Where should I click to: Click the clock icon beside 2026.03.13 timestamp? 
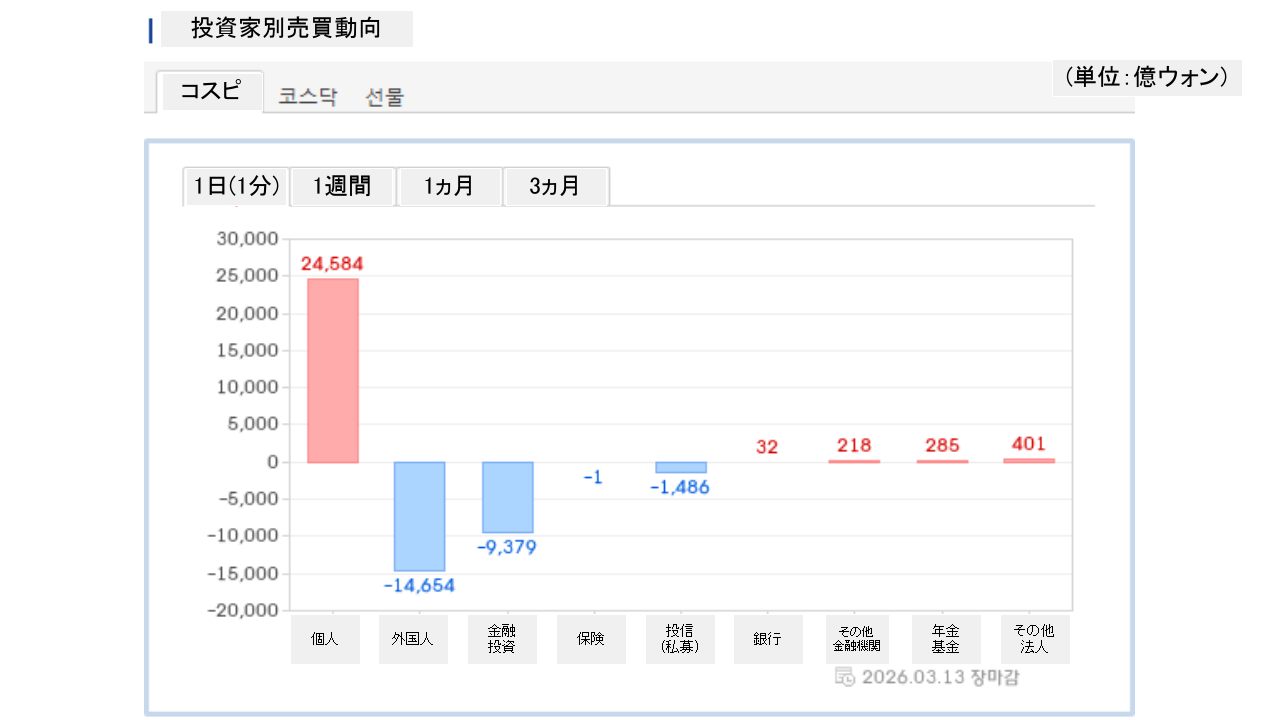(844, 677)
